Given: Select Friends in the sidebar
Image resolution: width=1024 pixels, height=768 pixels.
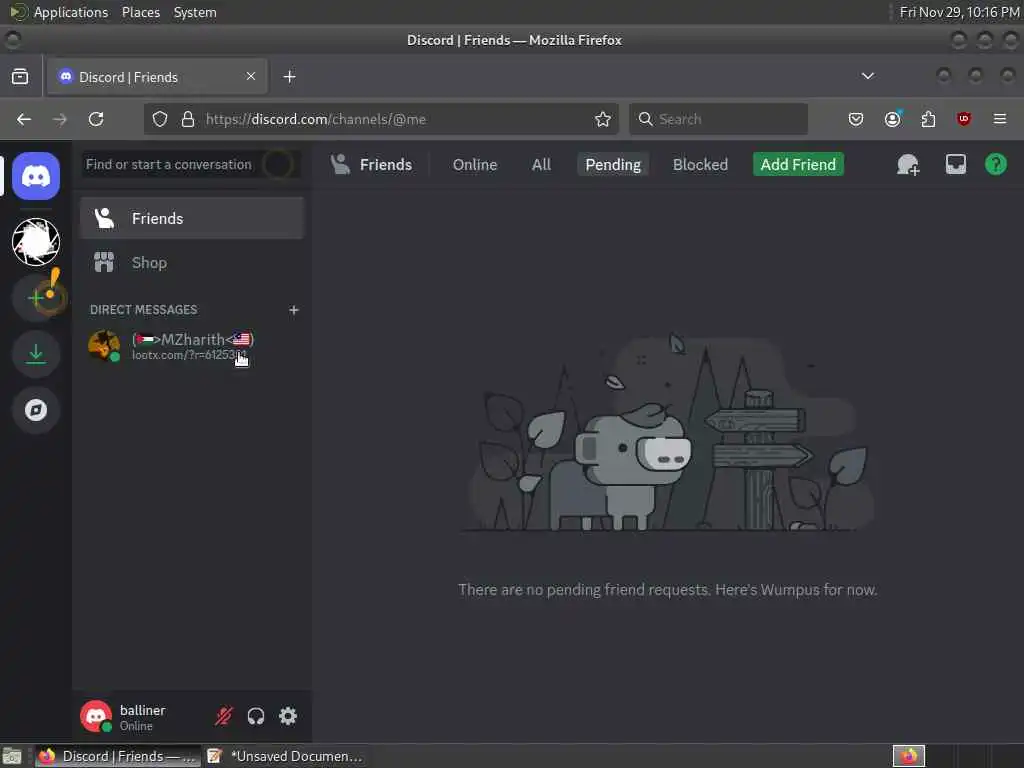Looking at the screenshot, I should click(x=192, y=218).
